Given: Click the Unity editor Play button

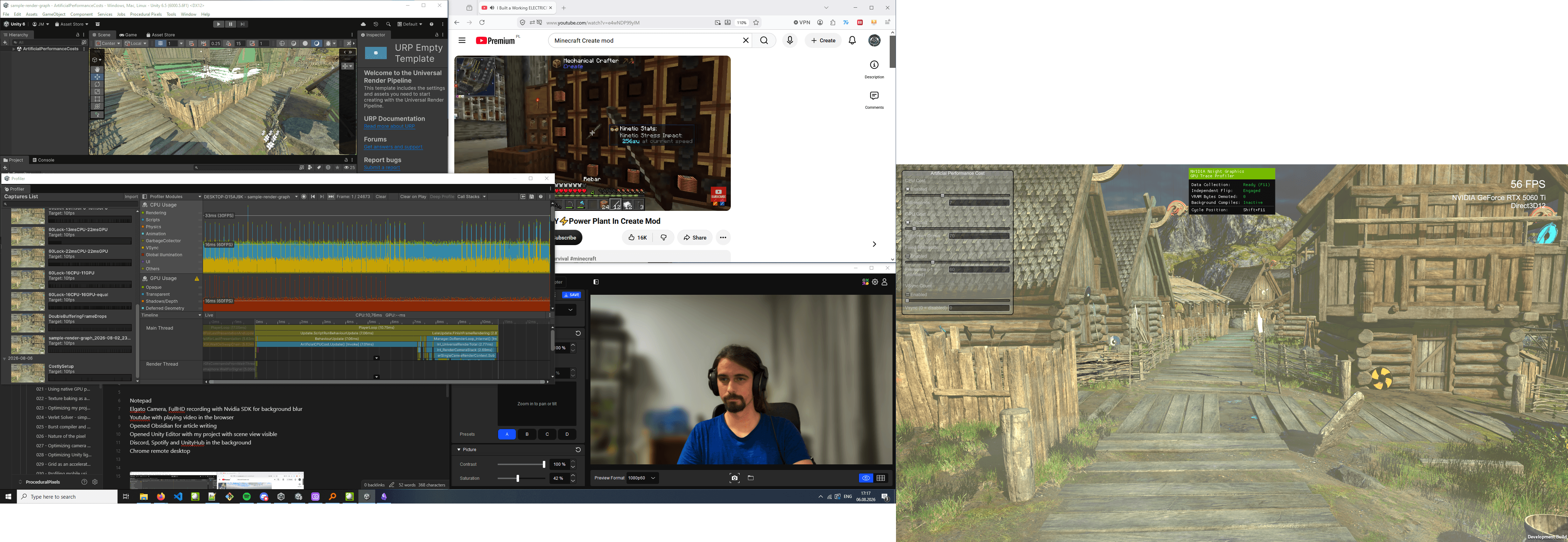Looking at the screenshot, I should [218, 24].
